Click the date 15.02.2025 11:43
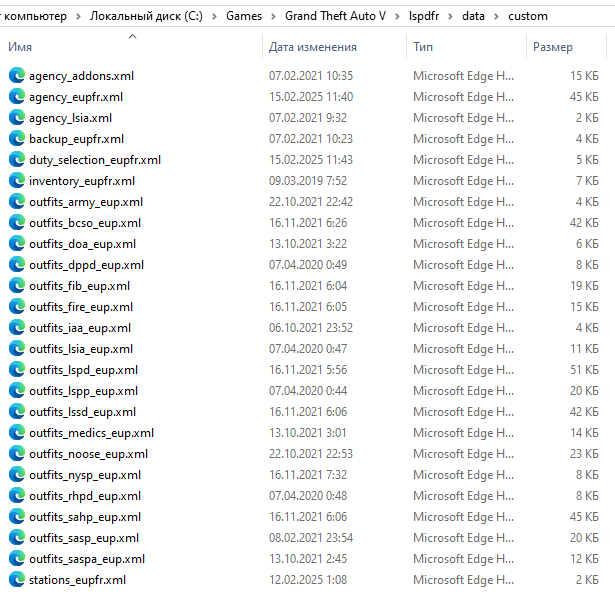Viewport: 615px width, 608px height. [311, 160]
